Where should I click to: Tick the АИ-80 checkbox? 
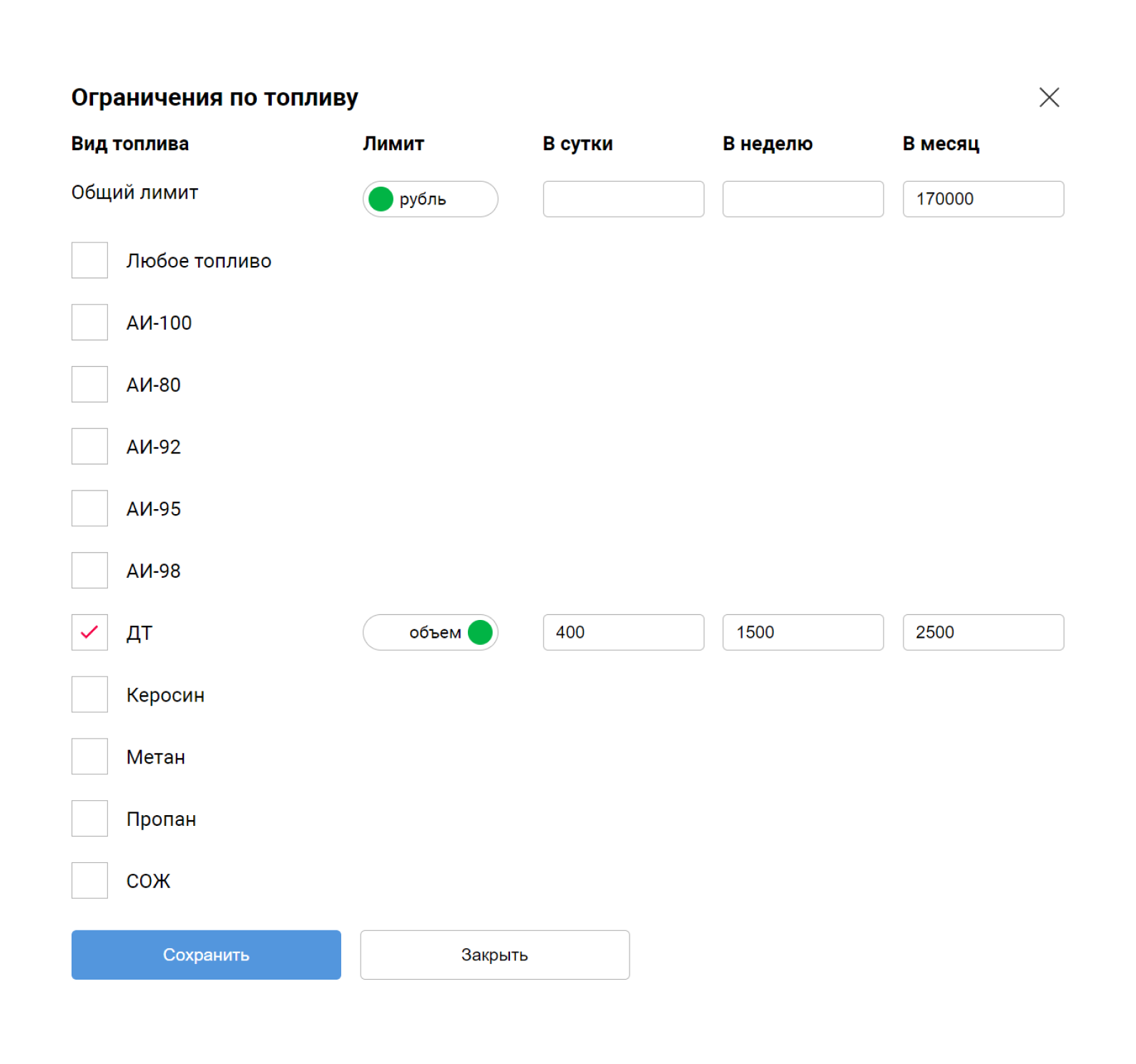[x=89, y=385]
